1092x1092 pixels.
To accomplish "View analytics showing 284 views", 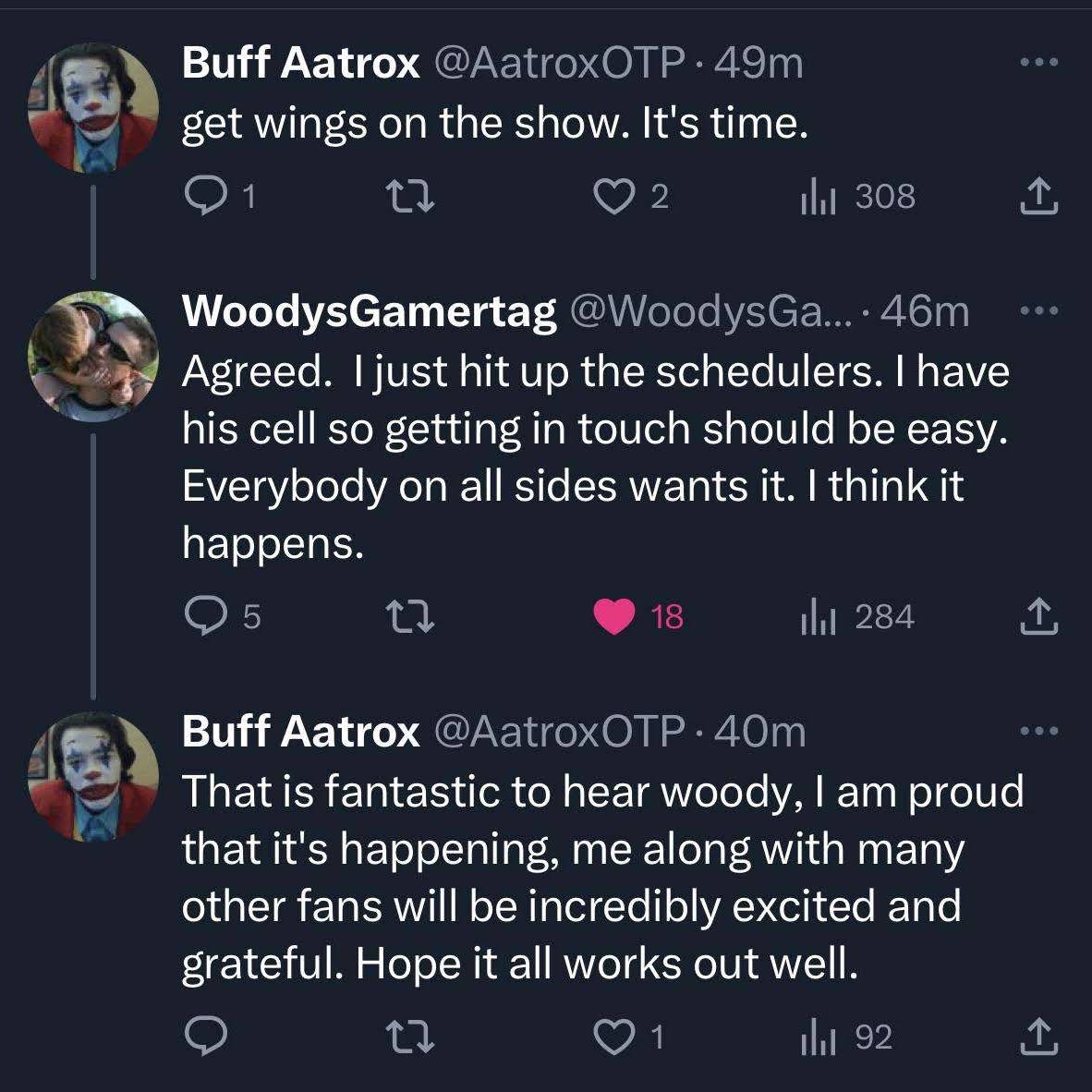I will coord(818,616).
